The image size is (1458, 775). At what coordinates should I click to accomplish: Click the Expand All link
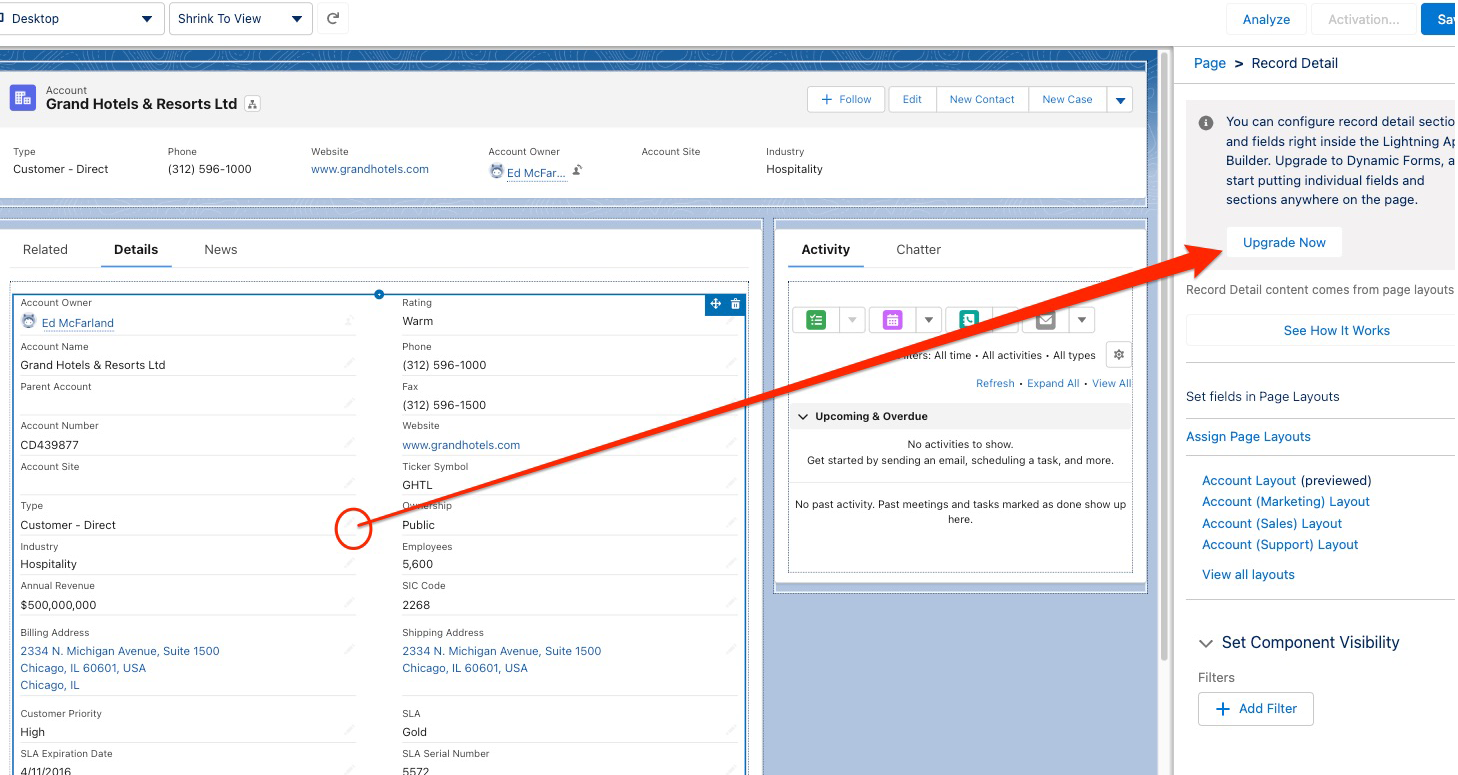pos(1053,384)
